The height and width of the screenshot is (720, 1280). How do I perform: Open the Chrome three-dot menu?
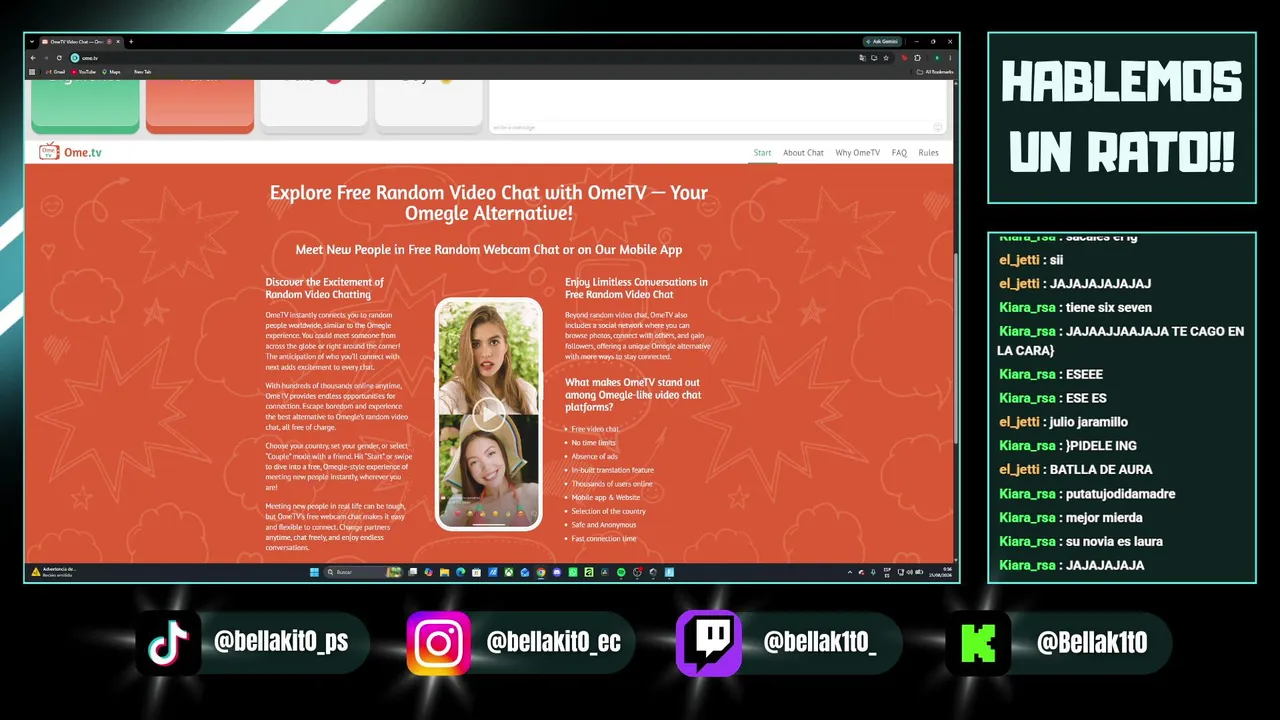[x=949, y=58]
